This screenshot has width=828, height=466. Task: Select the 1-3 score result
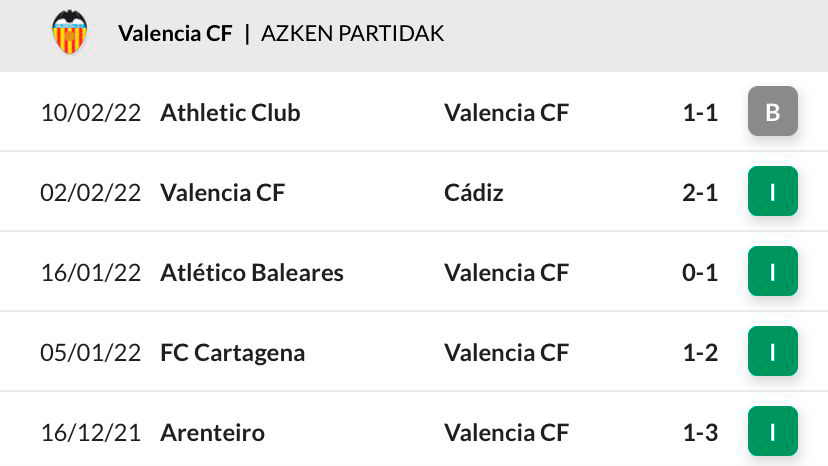click(x=700, y=433)
